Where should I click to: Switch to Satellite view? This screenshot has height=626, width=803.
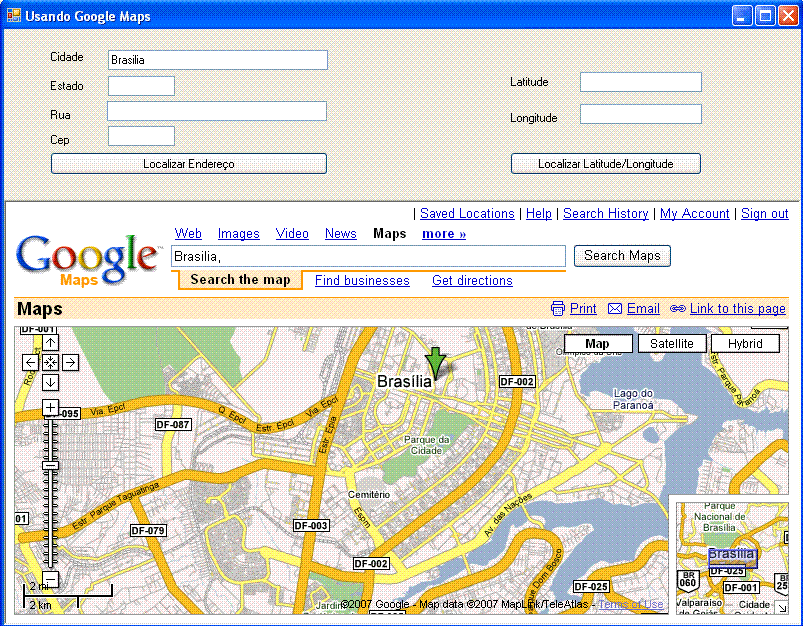tap(672, 344)
